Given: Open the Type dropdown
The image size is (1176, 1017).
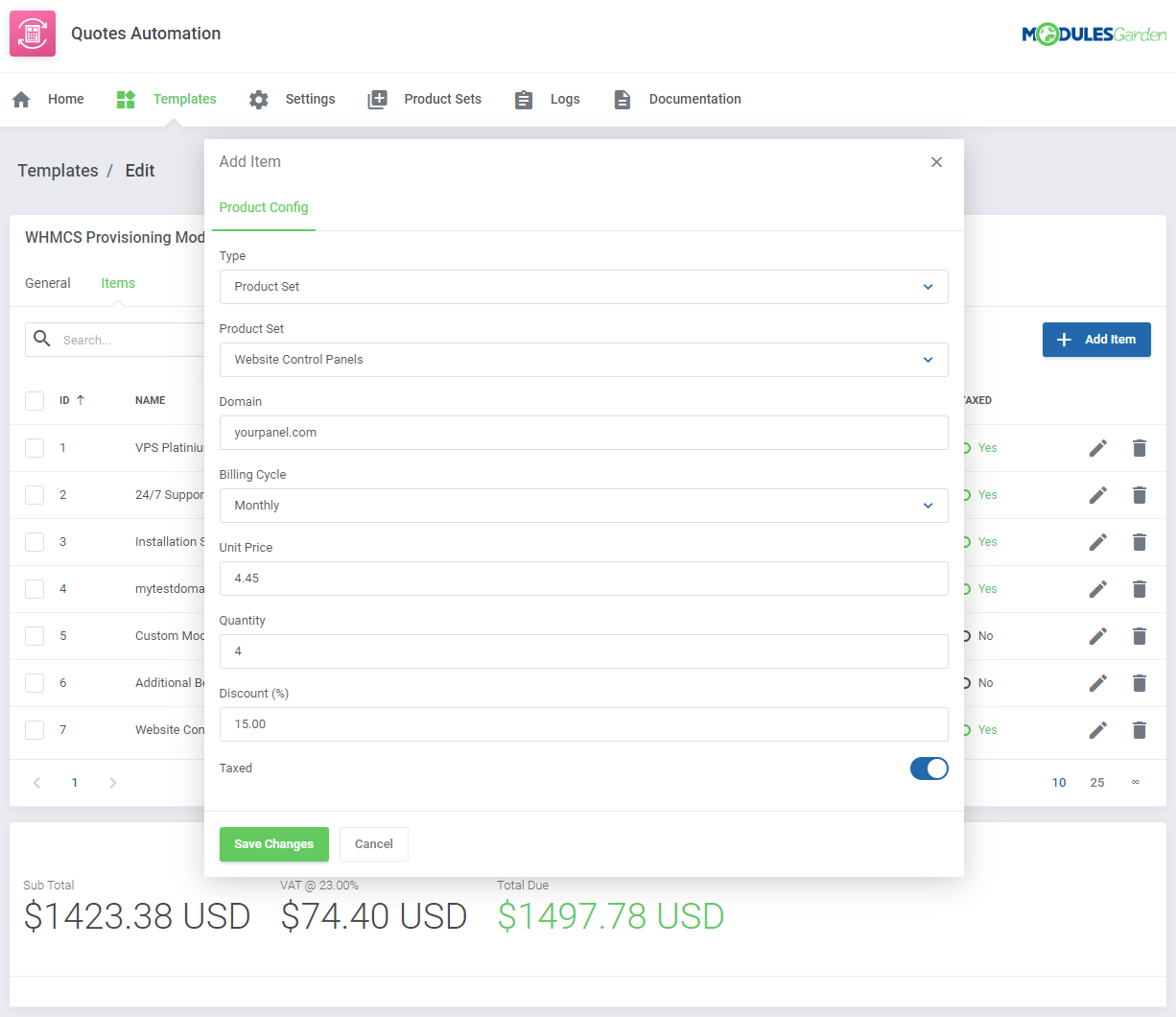Looking at the screenshot, I should [x=583, y=287].
